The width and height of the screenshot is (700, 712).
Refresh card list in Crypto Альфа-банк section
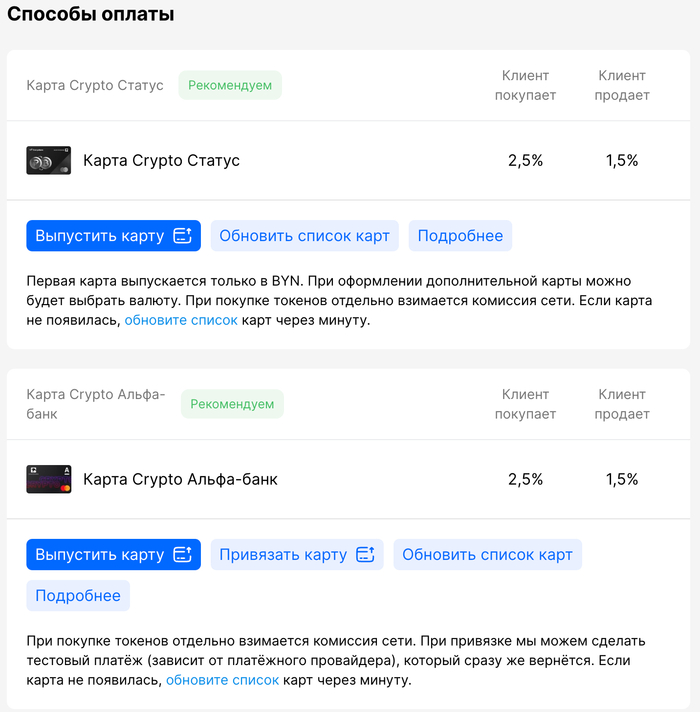tap(487, 555)
